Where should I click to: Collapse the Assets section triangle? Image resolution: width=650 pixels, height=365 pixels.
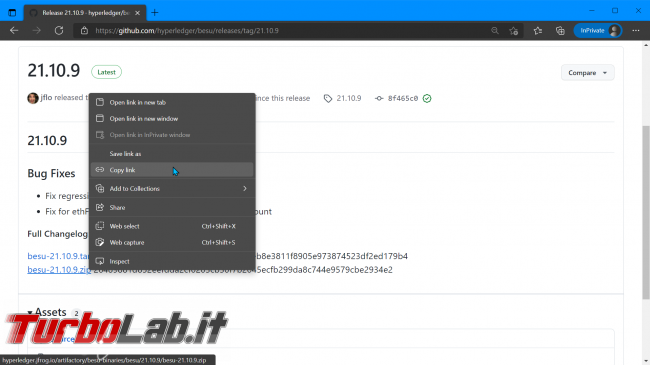pos(30,312)
